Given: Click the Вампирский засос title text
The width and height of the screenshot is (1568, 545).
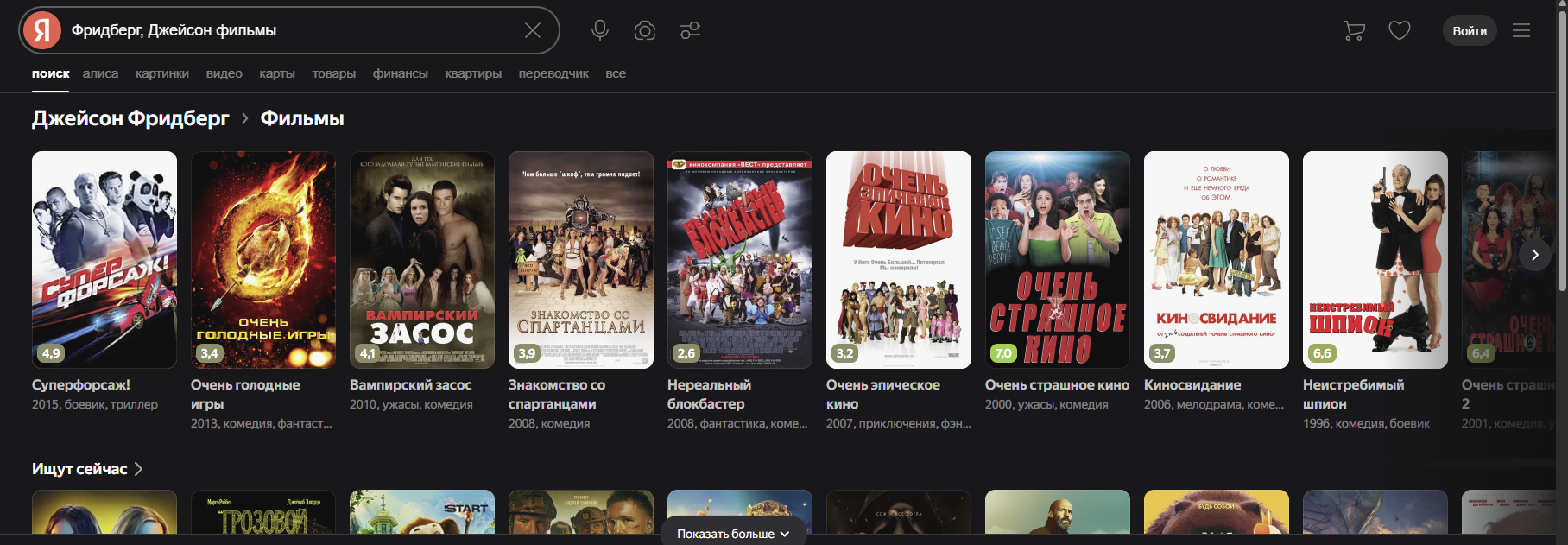Looking at the screenshot, I should [411, 385].
